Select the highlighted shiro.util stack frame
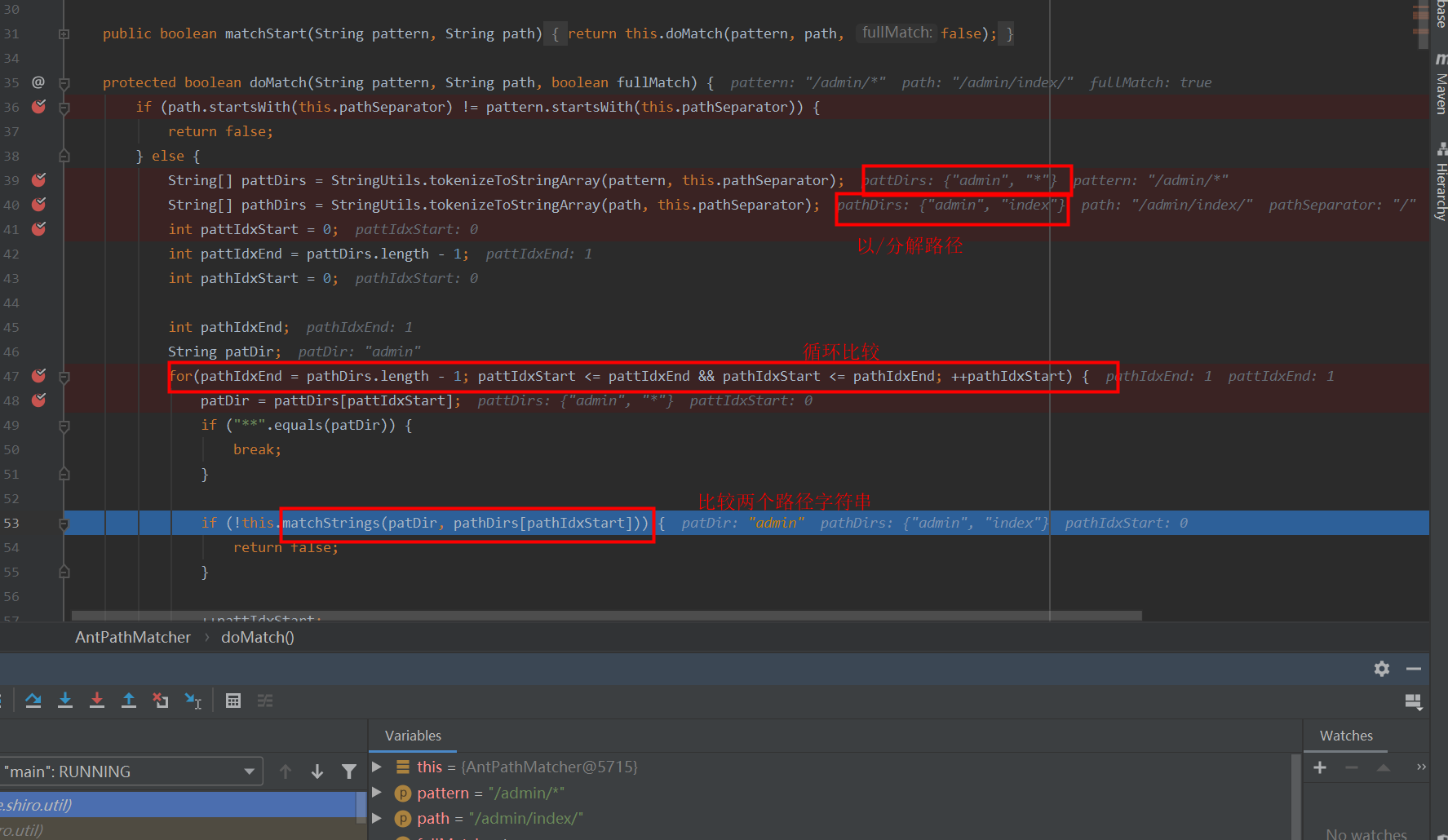The width and height of the screenshot is (1448, 840). coord(178,805)
